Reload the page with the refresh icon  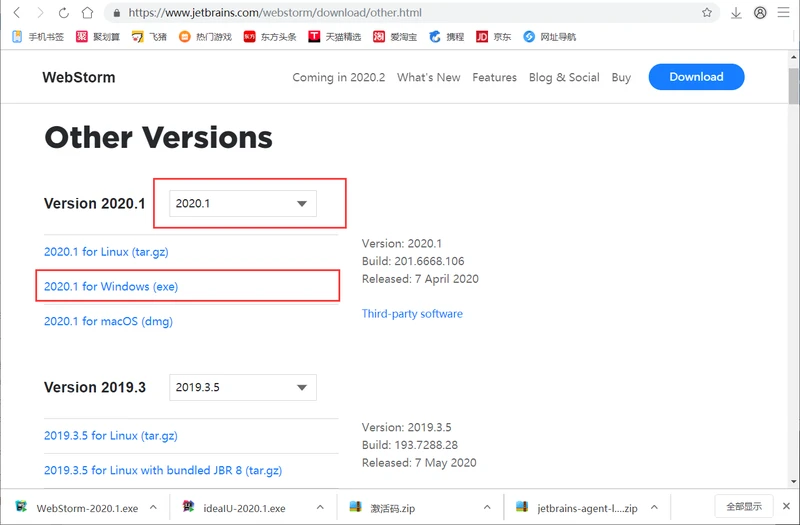(64, 13)
